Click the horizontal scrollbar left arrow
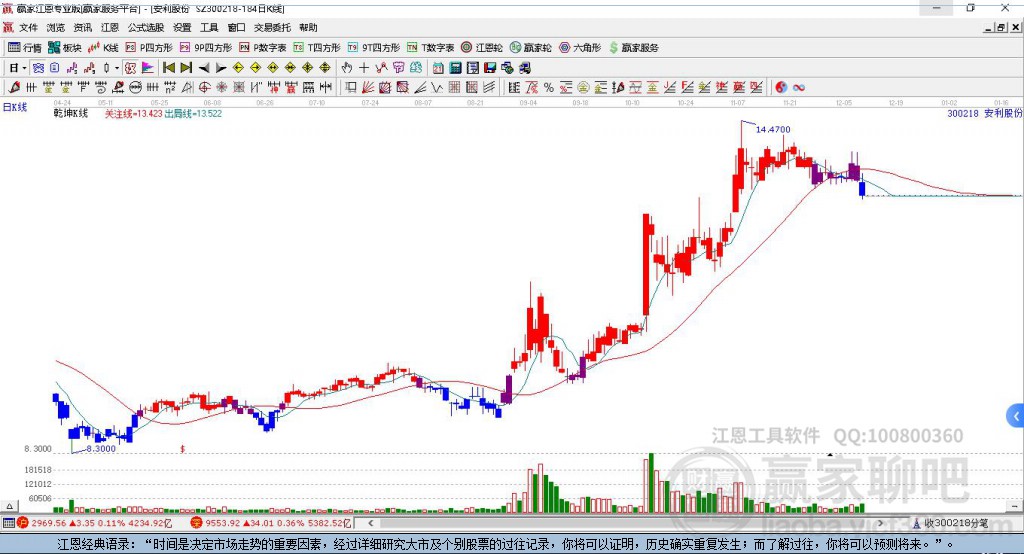Viewport: 1024px width, 554px height. [370, 523]
